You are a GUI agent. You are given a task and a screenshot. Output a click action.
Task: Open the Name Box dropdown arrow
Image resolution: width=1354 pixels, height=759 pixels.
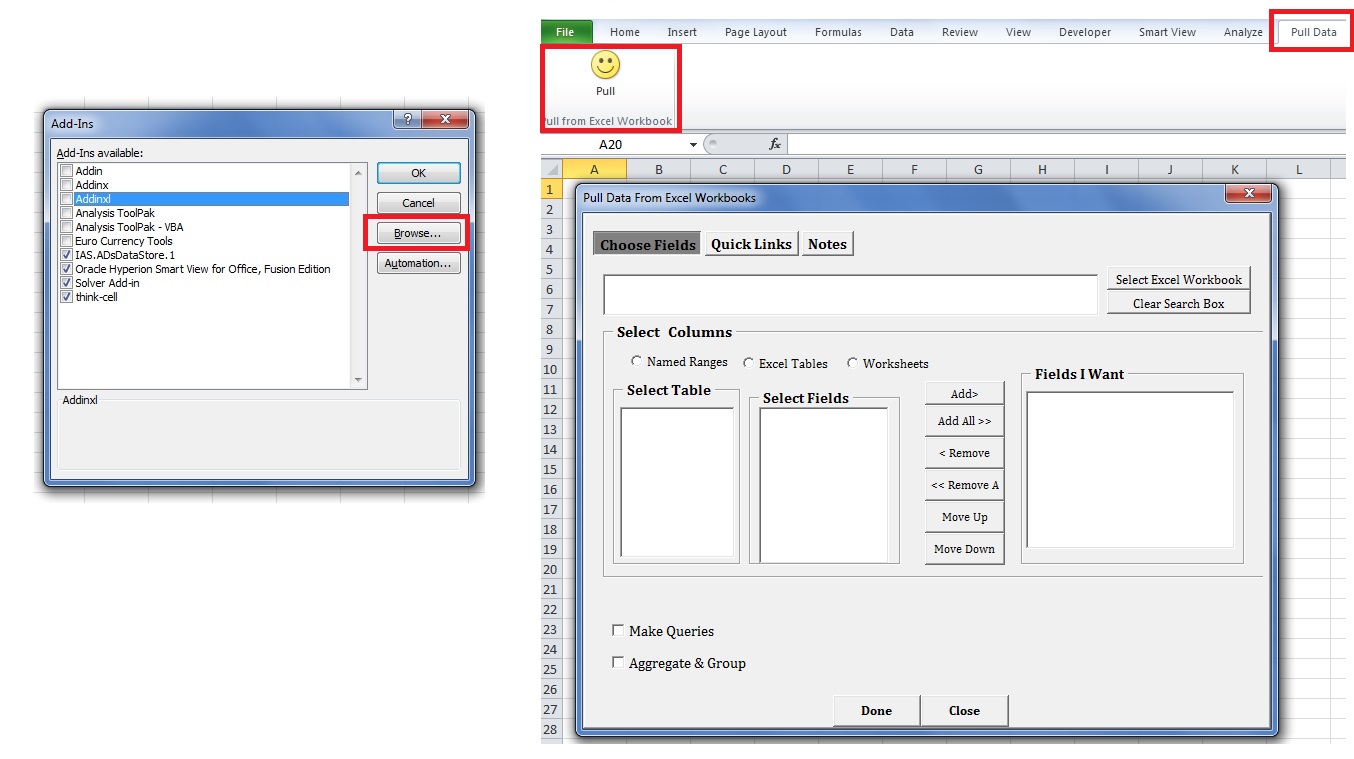(694, 145)
